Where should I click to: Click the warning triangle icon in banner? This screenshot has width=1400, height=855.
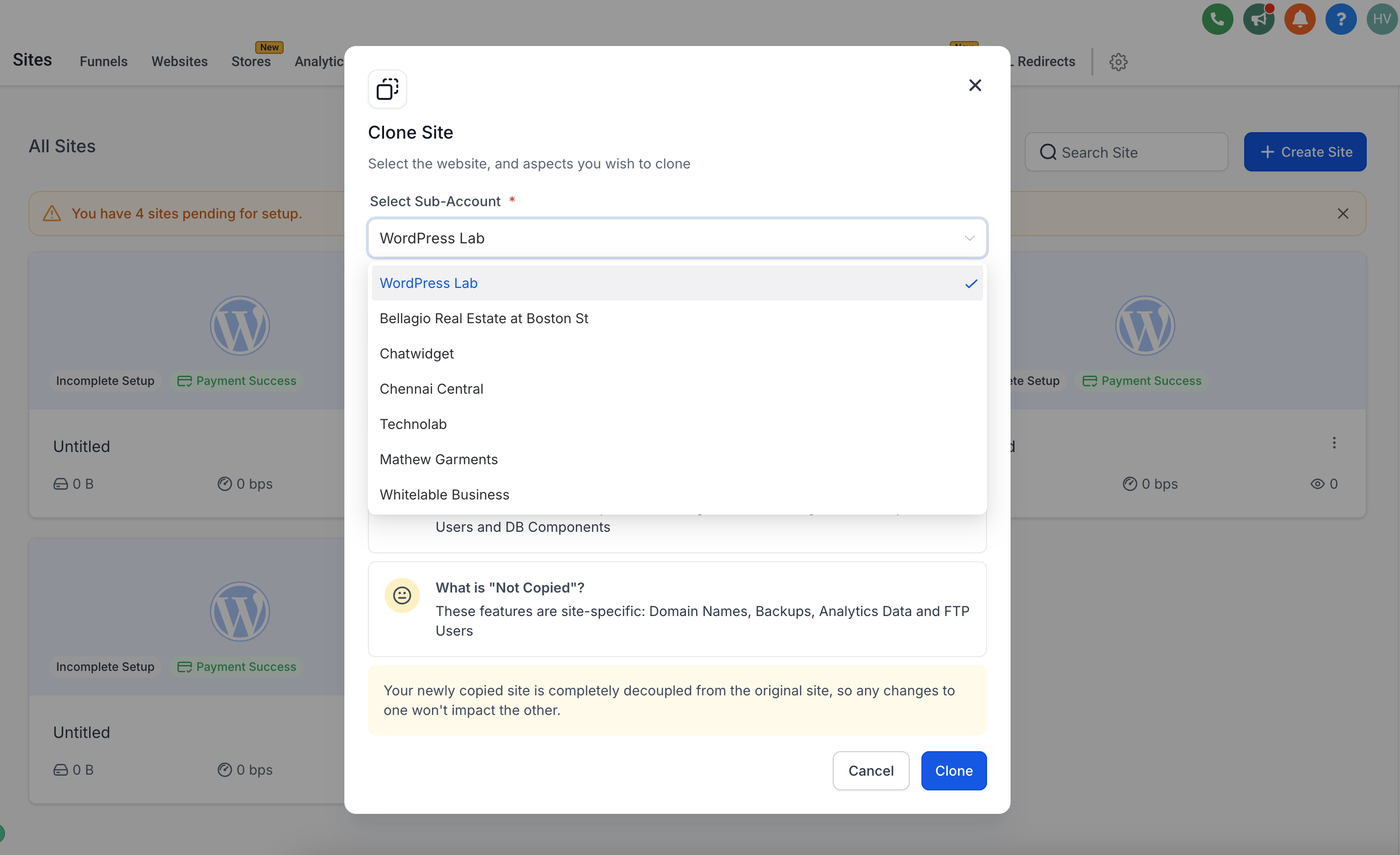point(52,213)
